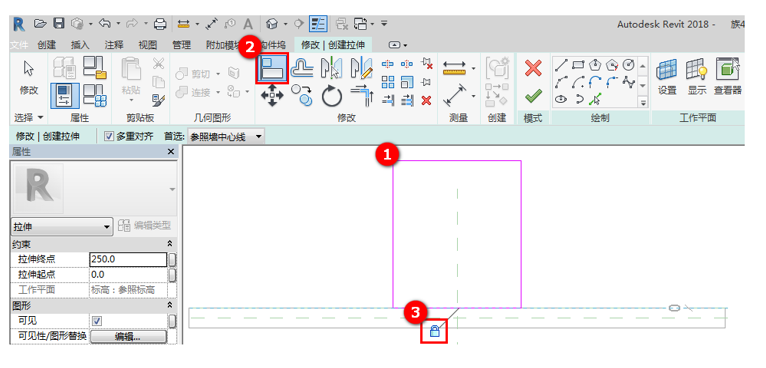The height and width of the screenshot is (368, 766).
Task: Open the work plane 设置 tool
Action: (667, 76)
